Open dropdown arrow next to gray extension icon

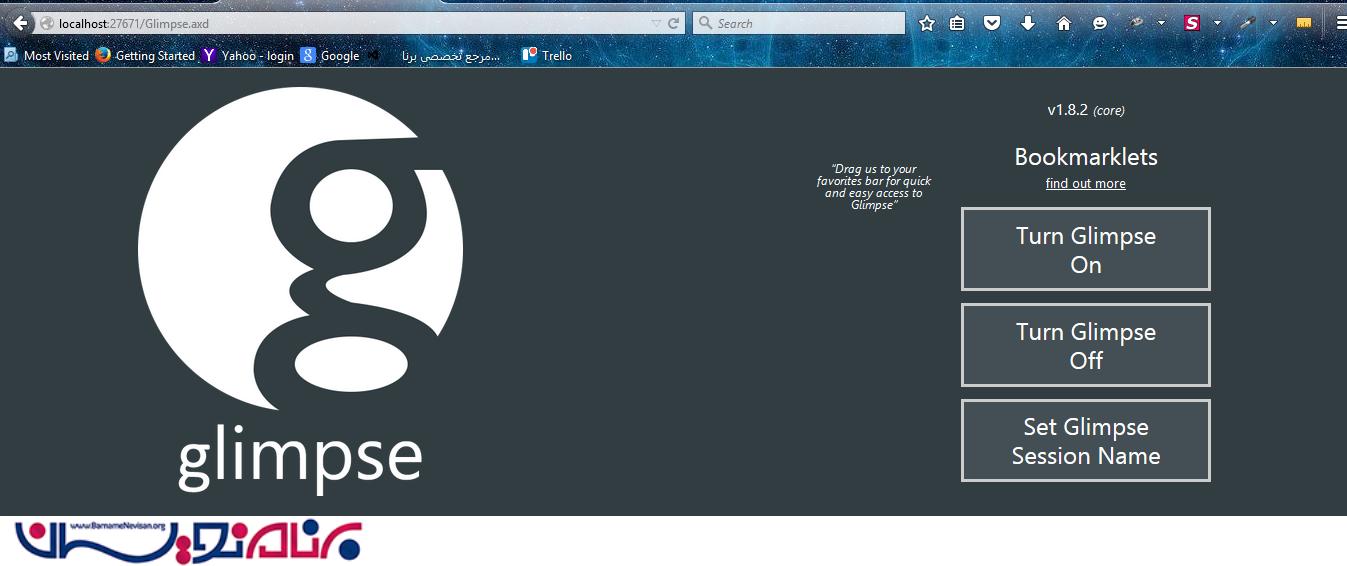tap(1161, 23)
